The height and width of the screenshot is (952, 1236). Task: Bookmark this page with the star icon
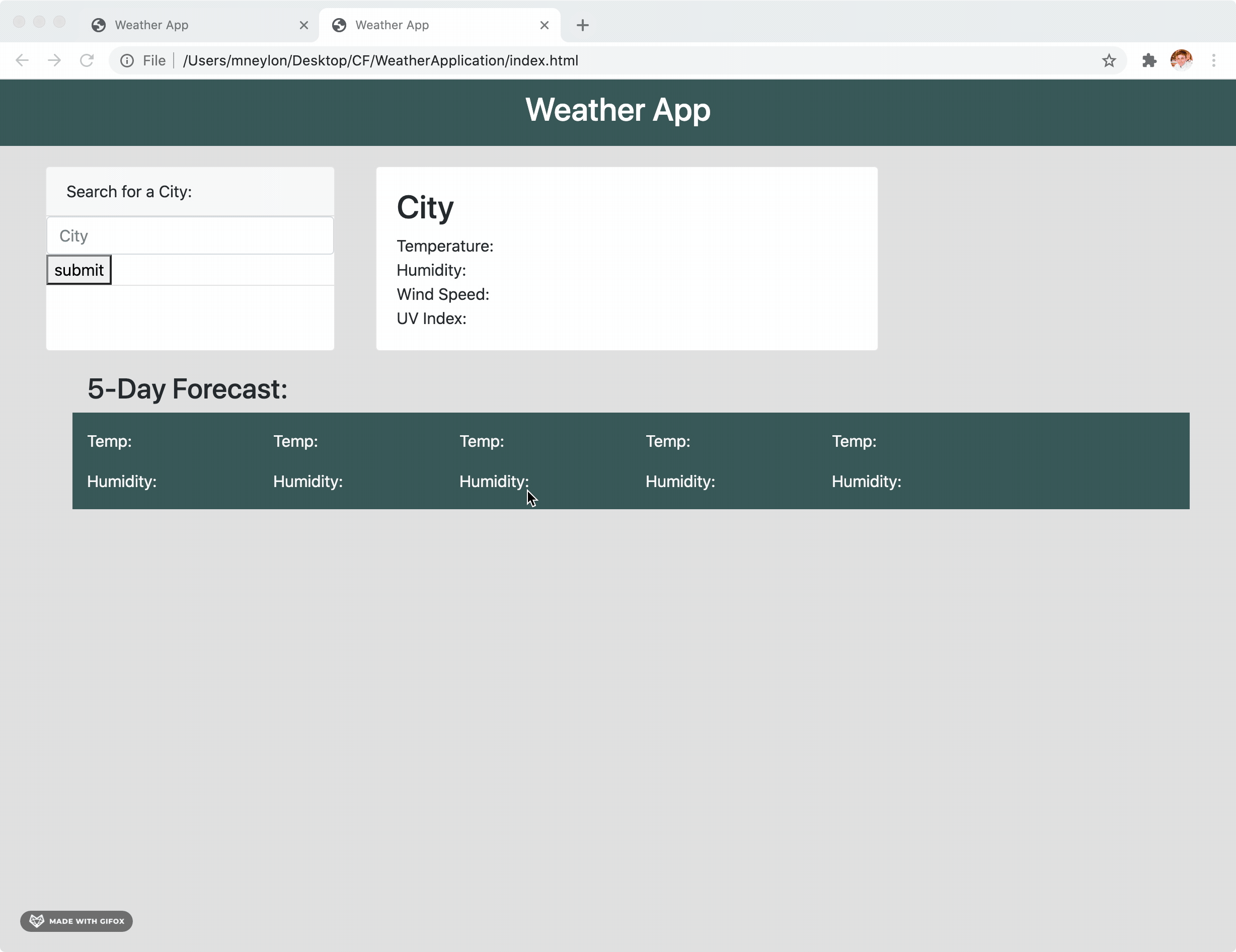pyautogui.click(x=1109, y=60)
